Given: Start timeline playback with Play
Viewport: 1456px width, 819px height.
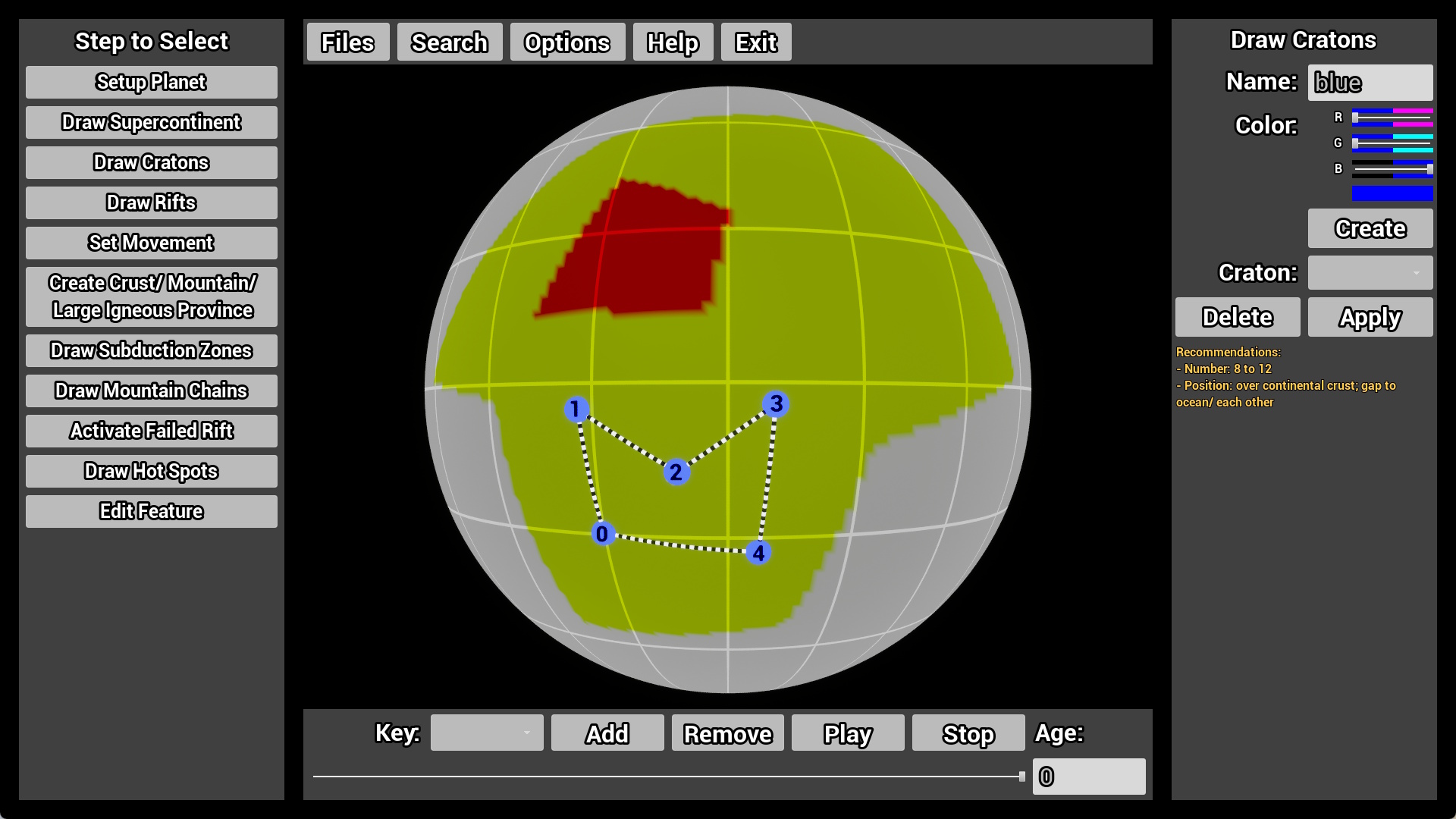Looking at the screenshot, I should 847,733.
